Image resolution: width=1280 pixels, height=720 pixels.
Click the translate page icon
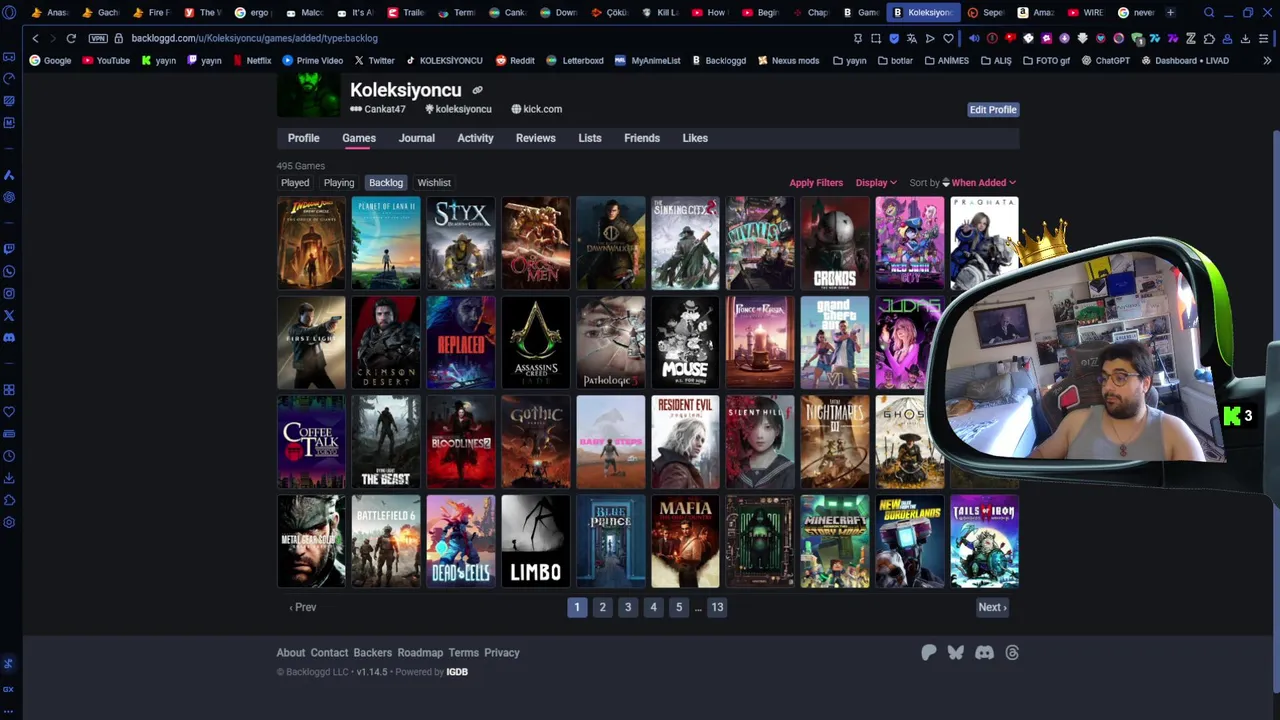[x=912, y=38]
